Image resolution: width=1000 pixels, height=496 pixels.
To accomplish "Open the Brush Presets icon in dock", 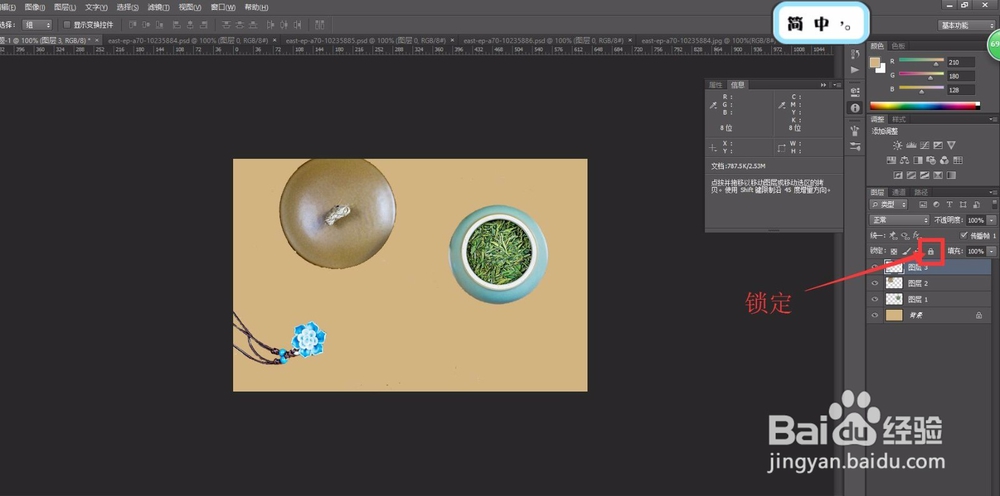I will click(855, 147).
